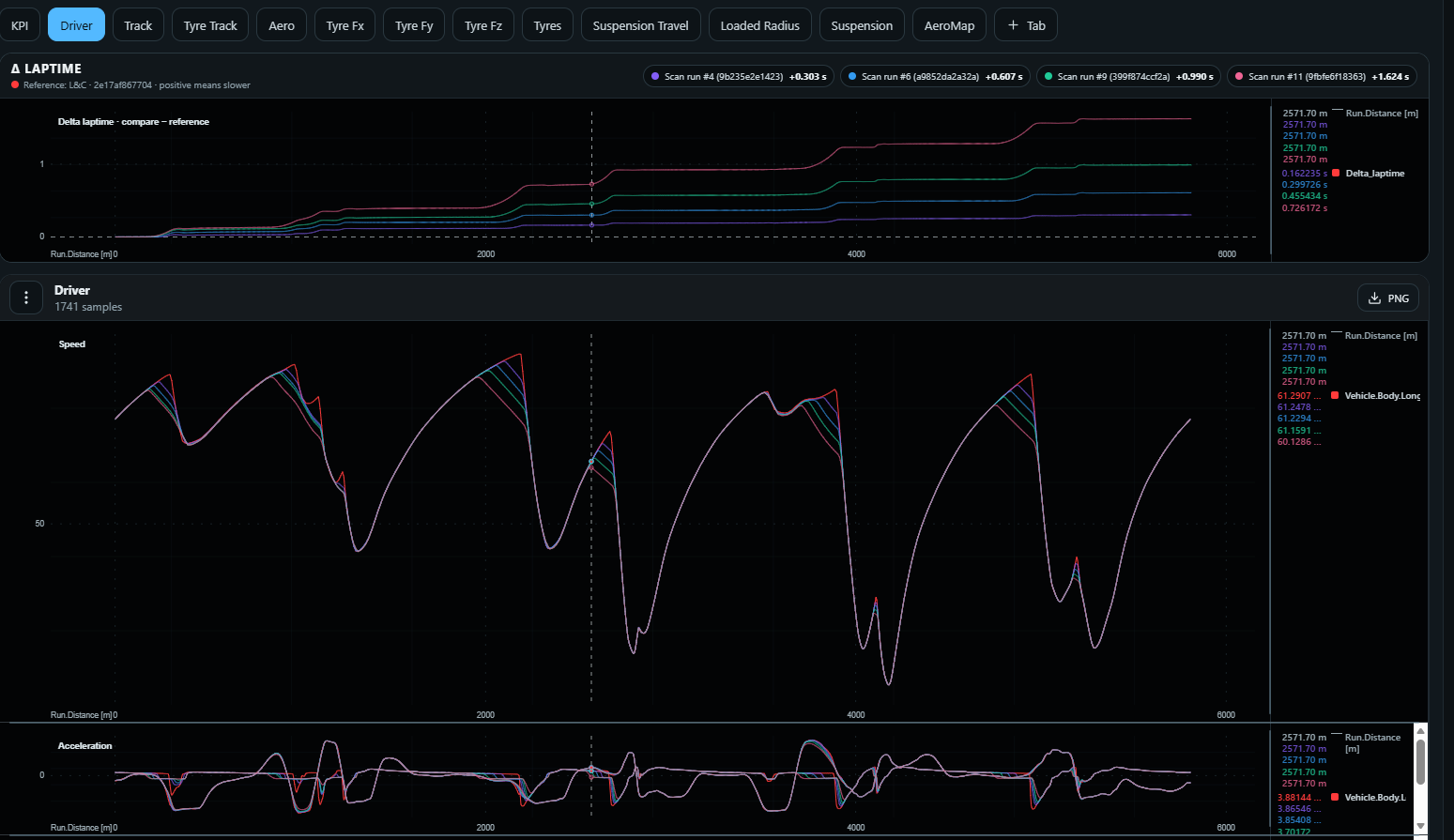The height and width of the screenshot is (840, 1454).
Task: Export the Driver chart as PNG
Action: tap(1387, 298)
